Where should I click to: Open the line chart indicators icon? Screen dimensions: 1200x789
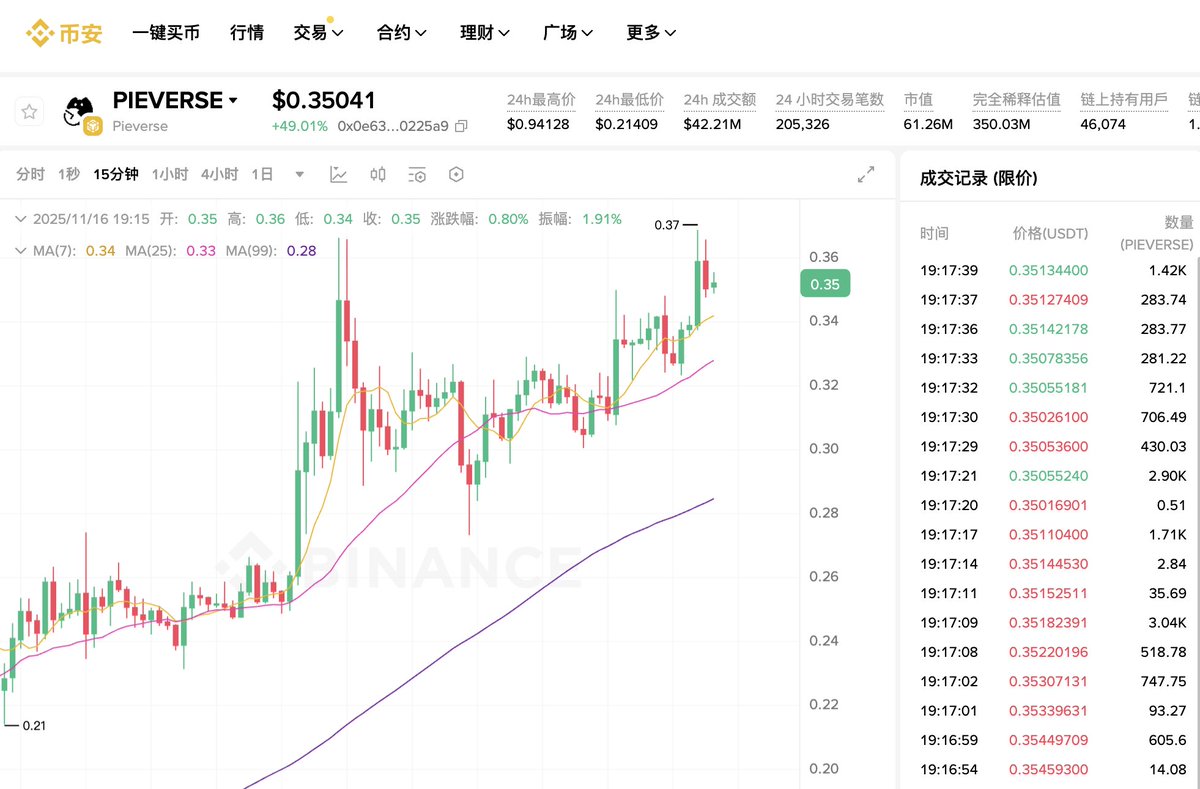point(339,174)
